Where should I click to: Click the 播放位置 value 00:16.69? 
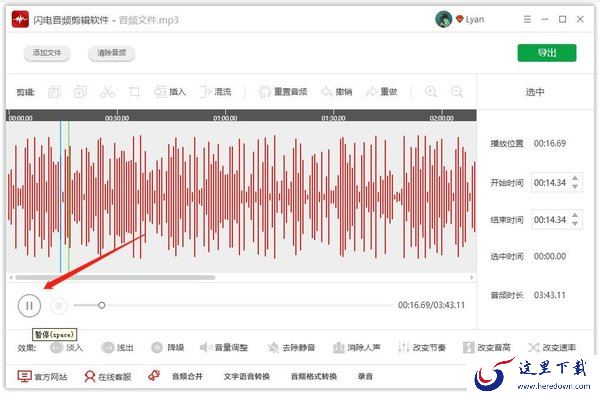tap(550, 143)
